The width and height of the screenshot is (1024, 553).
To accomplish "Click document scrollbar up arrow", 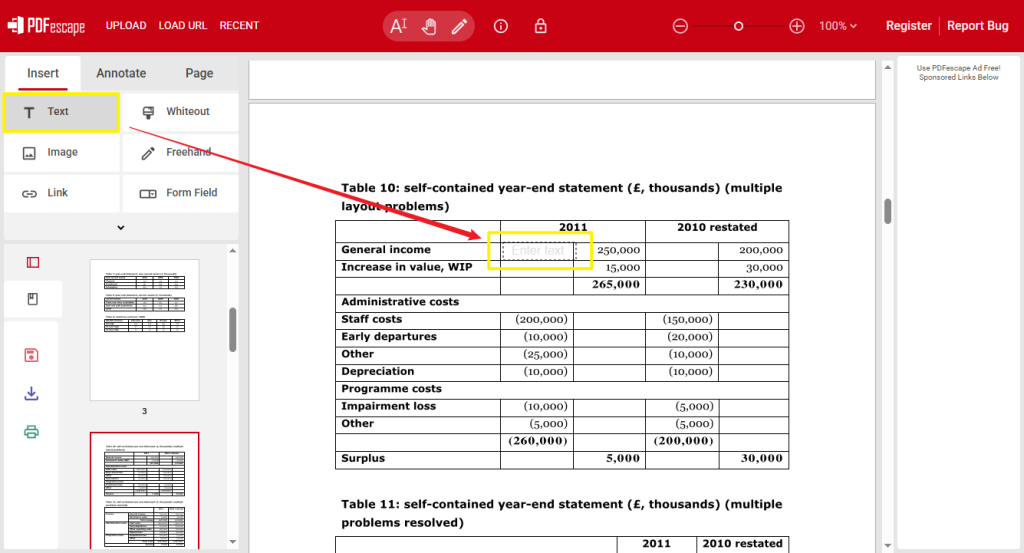I will point(888,67).
